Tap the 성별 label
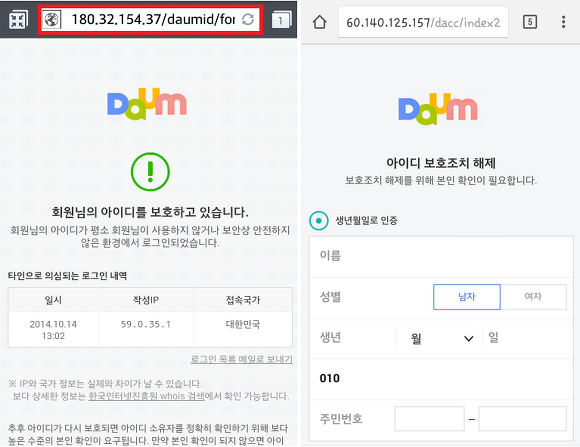Image resolution: width=580 pixels, height=447 pixels. [330, 297]
